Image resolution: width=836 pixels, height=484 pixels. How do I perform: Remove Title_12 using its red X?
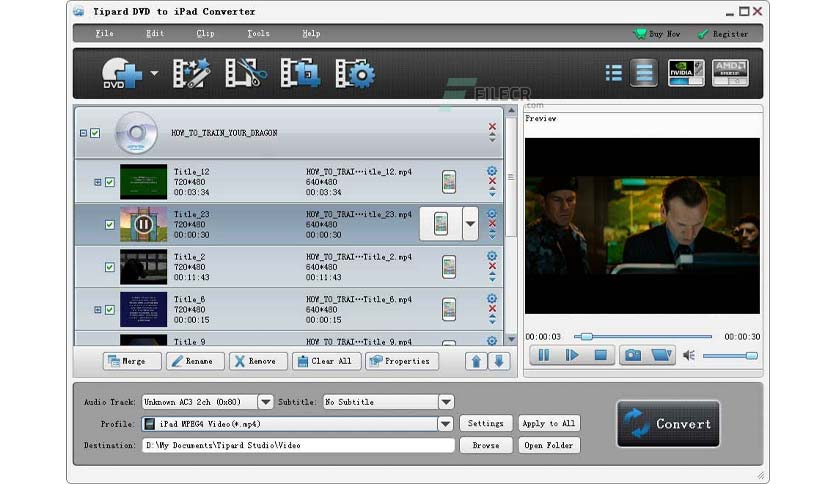(492, 181)
